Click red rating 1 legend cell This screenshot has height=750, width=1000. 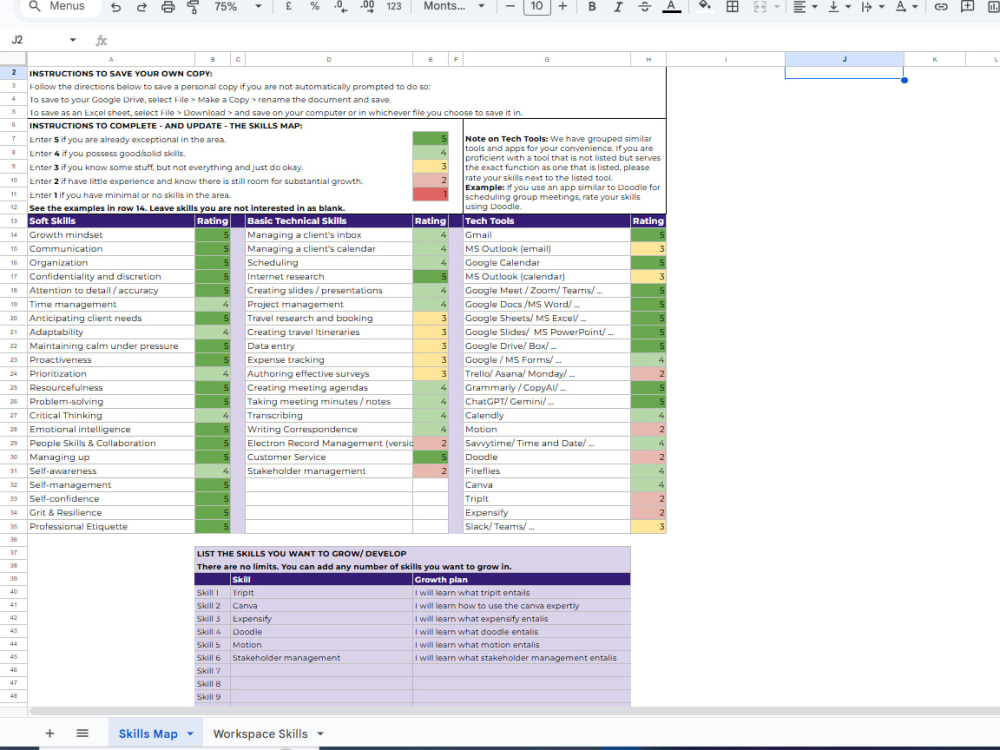coord(430,195)
